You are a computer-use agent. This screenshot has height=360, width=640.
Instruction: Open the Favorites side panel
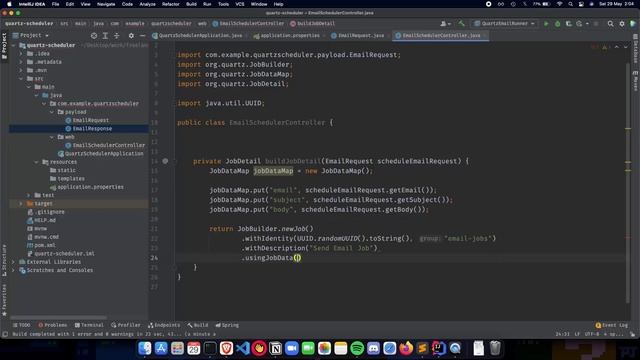point(4,300)
